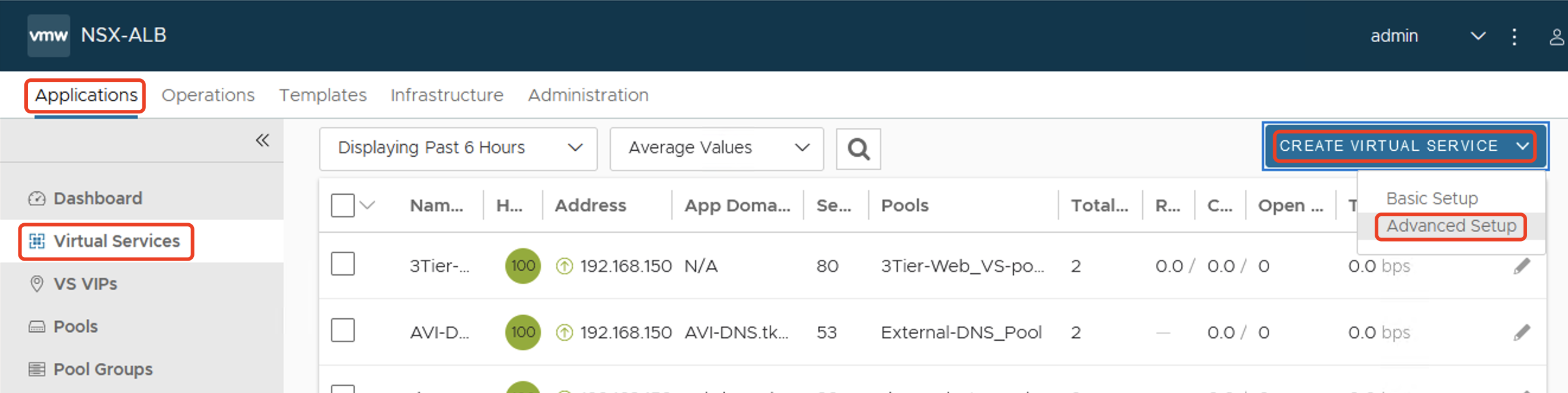Click the vmw logo icon

49,36
